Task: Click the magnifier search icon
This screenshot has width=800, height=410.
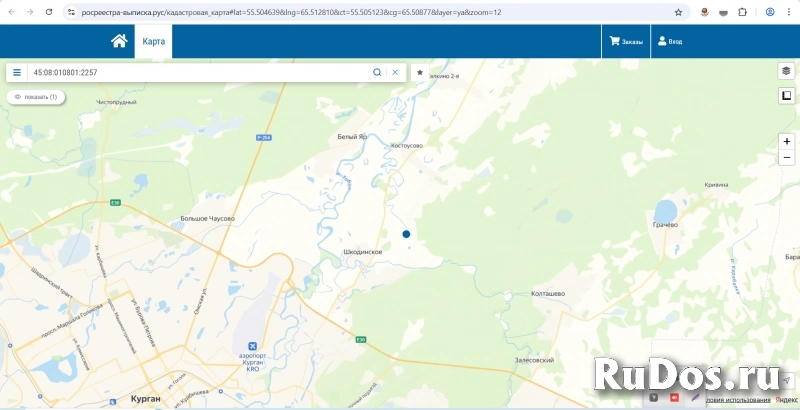Action: pos(377,73)
